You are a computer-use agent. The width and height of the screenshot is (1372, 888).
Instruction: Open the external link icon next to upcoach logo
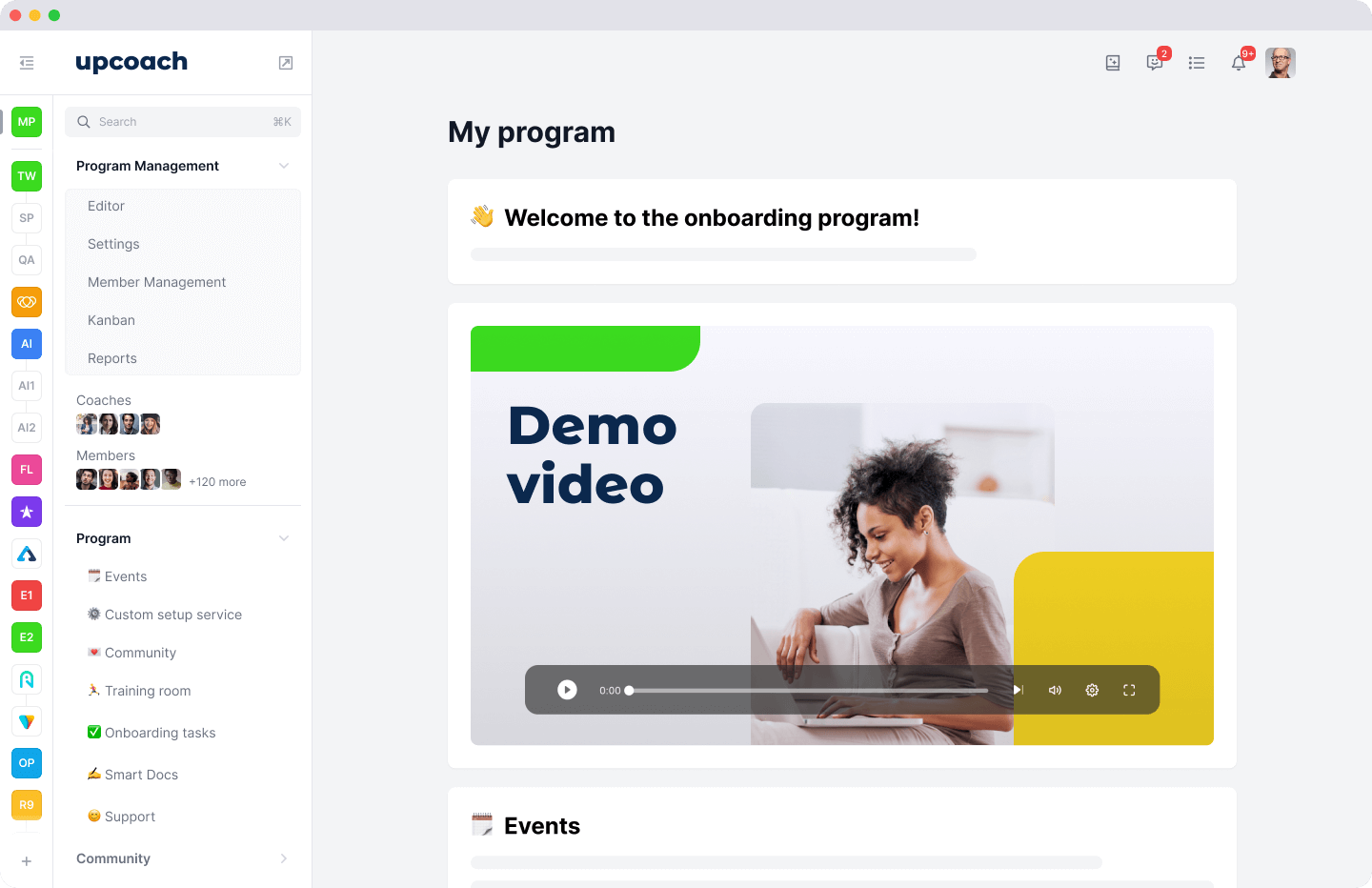click(x=285, y=61)
